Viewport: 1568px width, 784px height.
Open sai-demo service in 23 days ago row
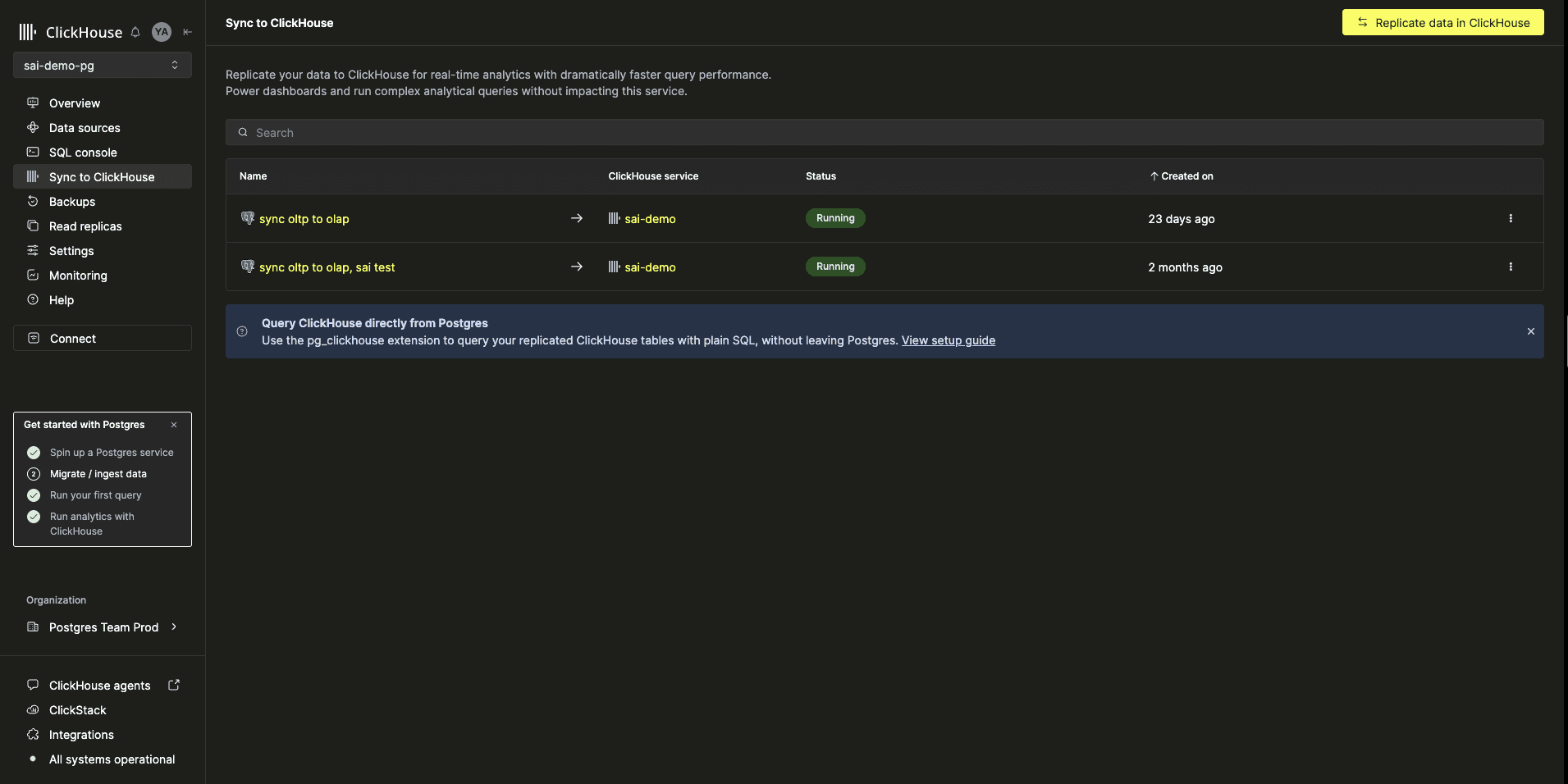(650, 219)
